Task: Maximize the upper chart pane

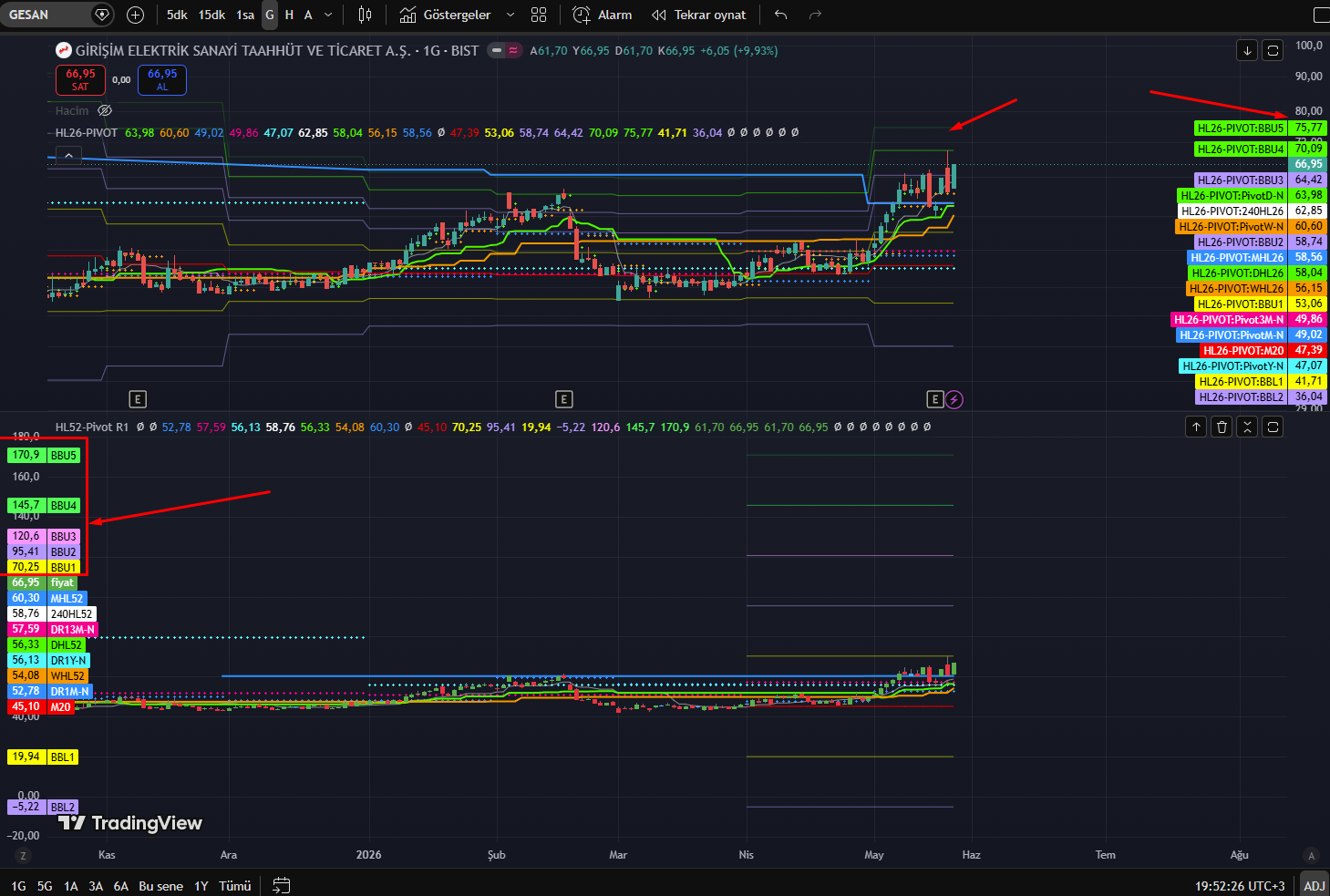Action: [x=1273, y=50]
